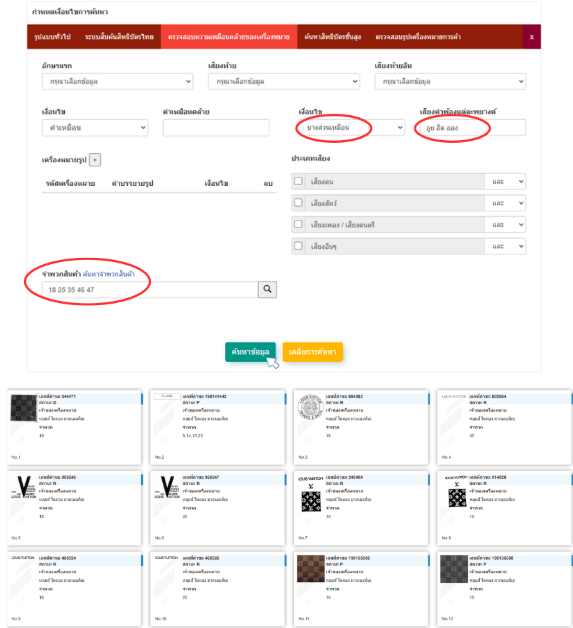Click the ค้นหาจำพวกสินค้า link
Viewport: 573px width, 628px height.
[109, 274]
